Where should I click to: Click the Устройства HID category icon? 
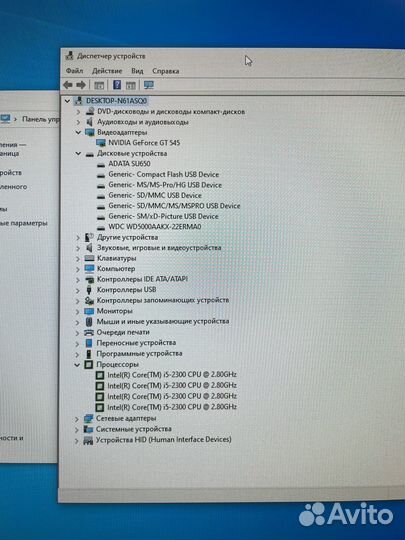[x=89, y=440]
